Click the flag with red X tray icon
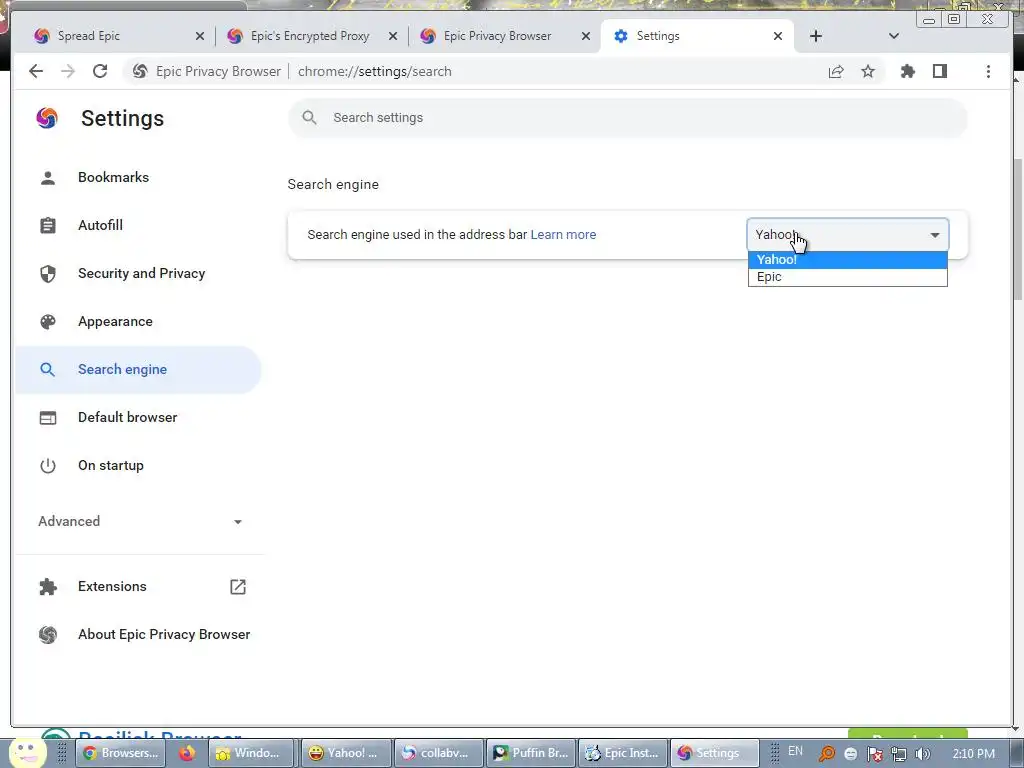1024x768 pixels. [875, 754]
